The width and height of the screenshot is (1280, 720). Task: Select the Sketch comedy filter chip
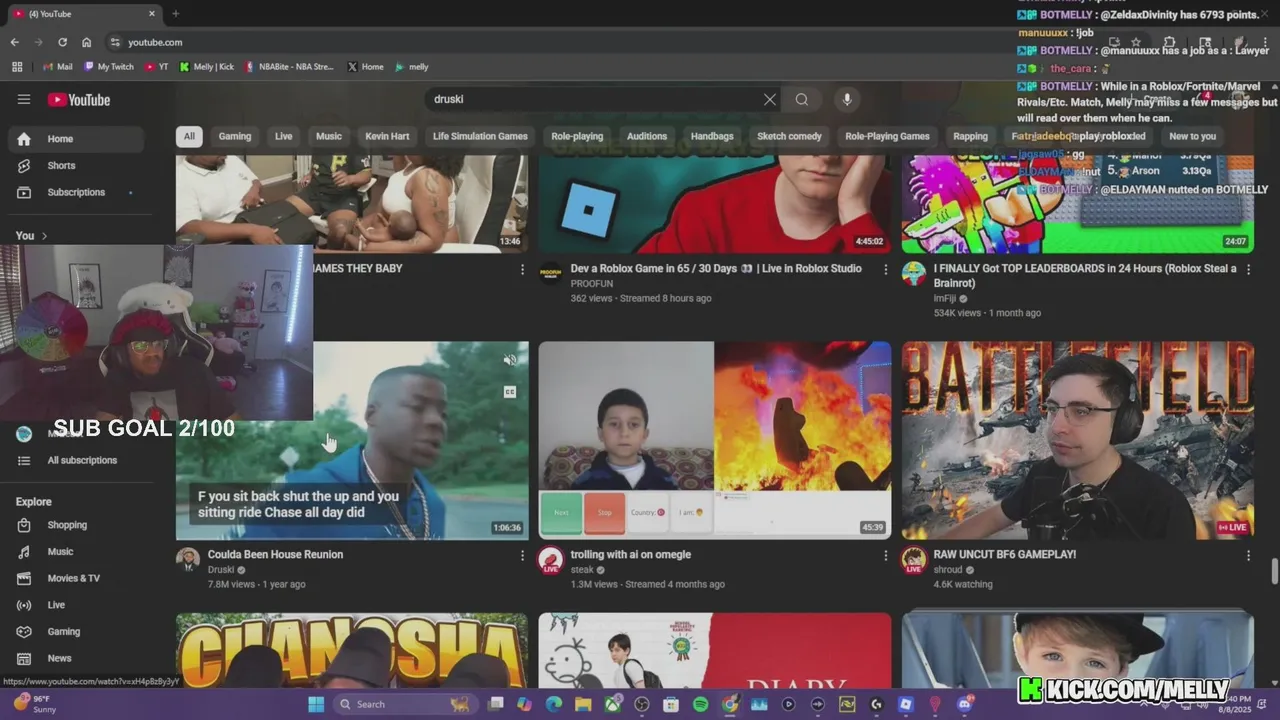point(789,136)
